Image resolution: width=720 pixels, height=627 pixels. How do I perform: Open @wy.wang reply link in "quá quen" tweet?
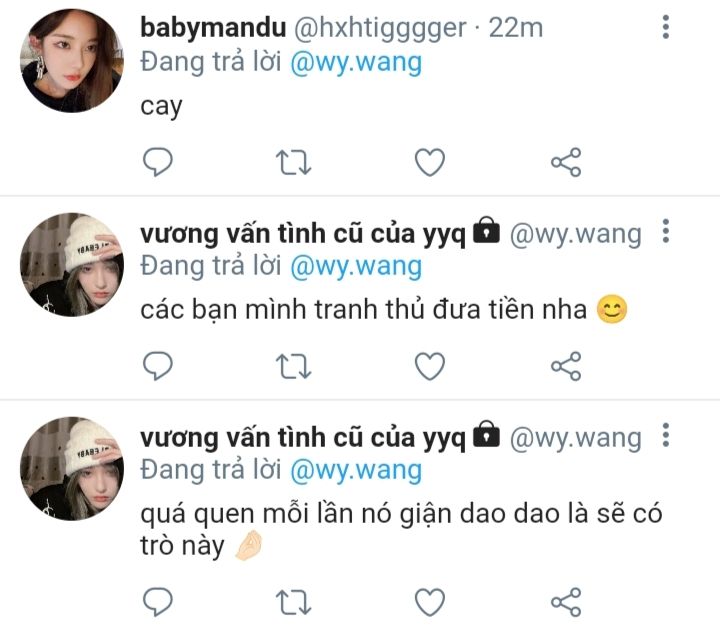356,471
